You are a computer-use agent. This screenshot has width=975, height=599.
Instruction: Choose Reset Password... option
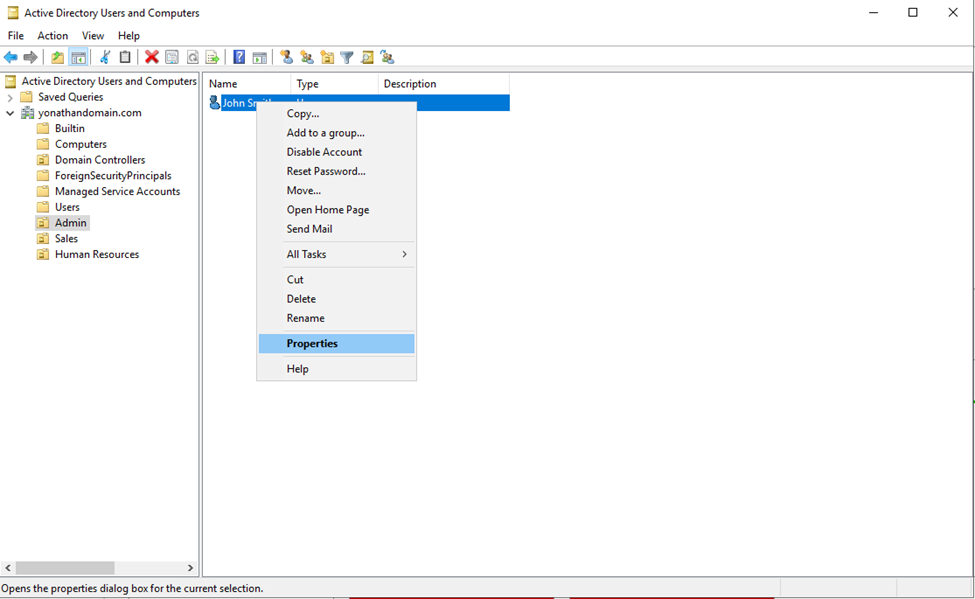tap(336, 171)
